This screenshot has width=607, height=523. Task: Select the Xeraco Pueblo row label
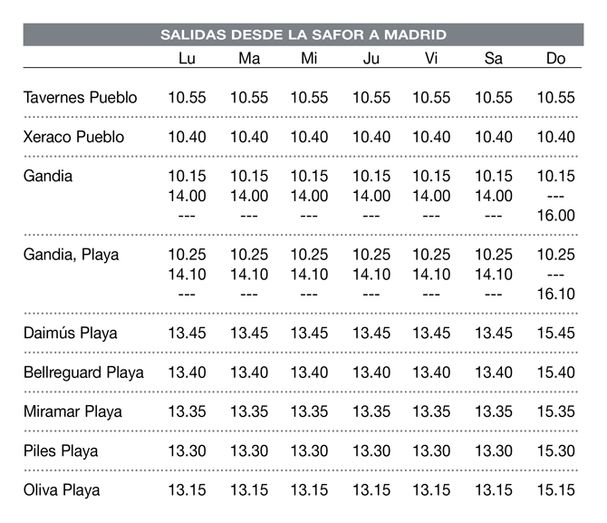[74, 137]
